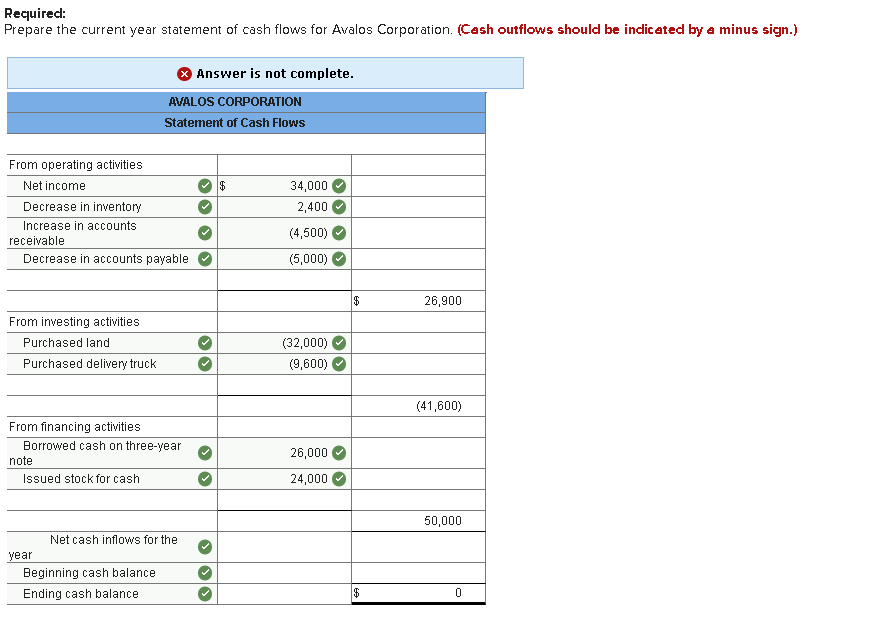
Task: Click green check next to Beginning cash balance
Action: 205,573
